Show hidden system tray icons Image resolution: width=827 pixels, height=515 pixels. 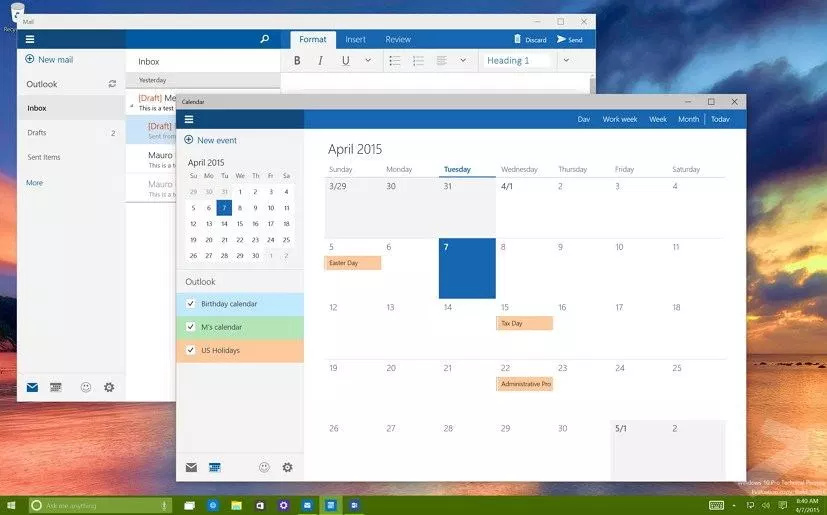tap(734, 506)
